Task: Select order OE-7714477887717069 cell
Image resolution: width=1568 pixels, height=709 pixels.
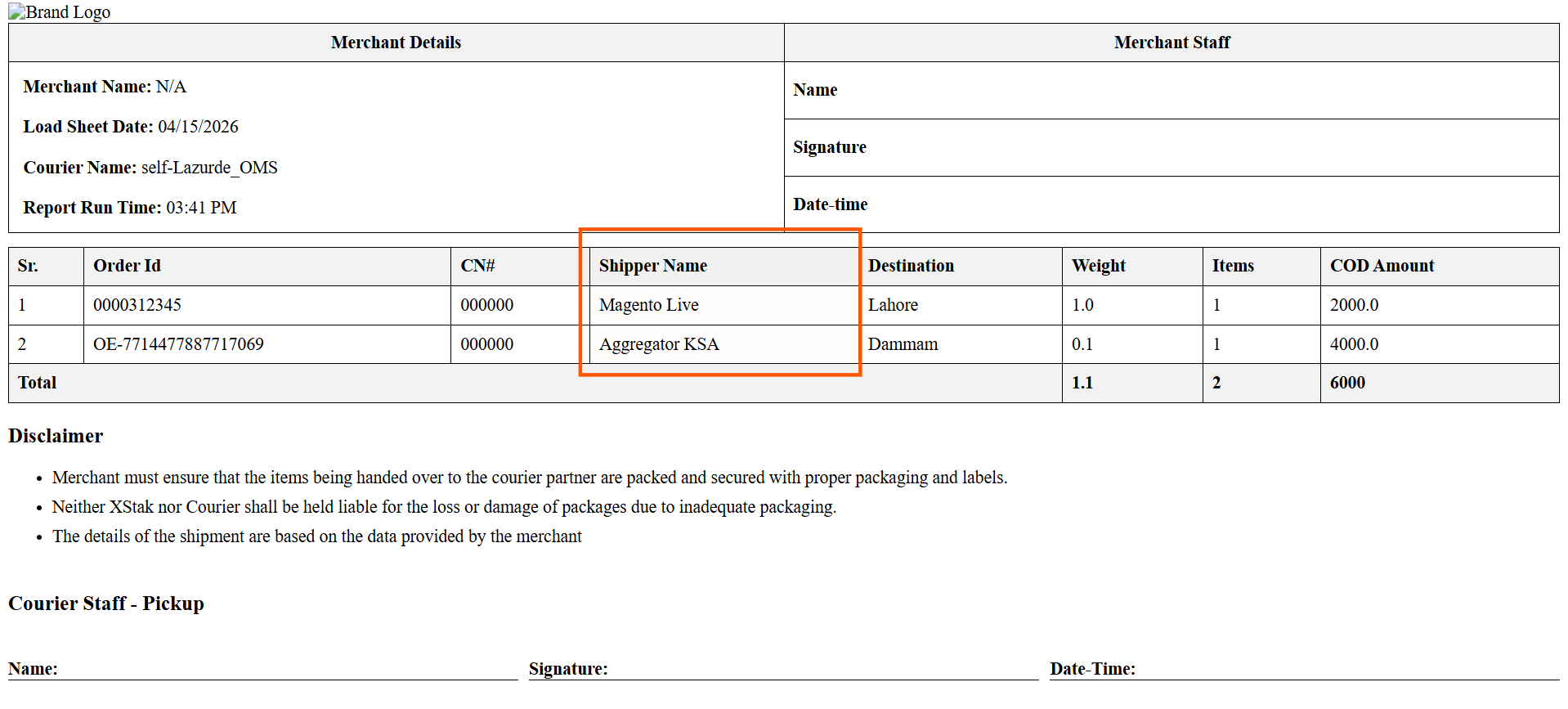Action: tap(267, 344)
